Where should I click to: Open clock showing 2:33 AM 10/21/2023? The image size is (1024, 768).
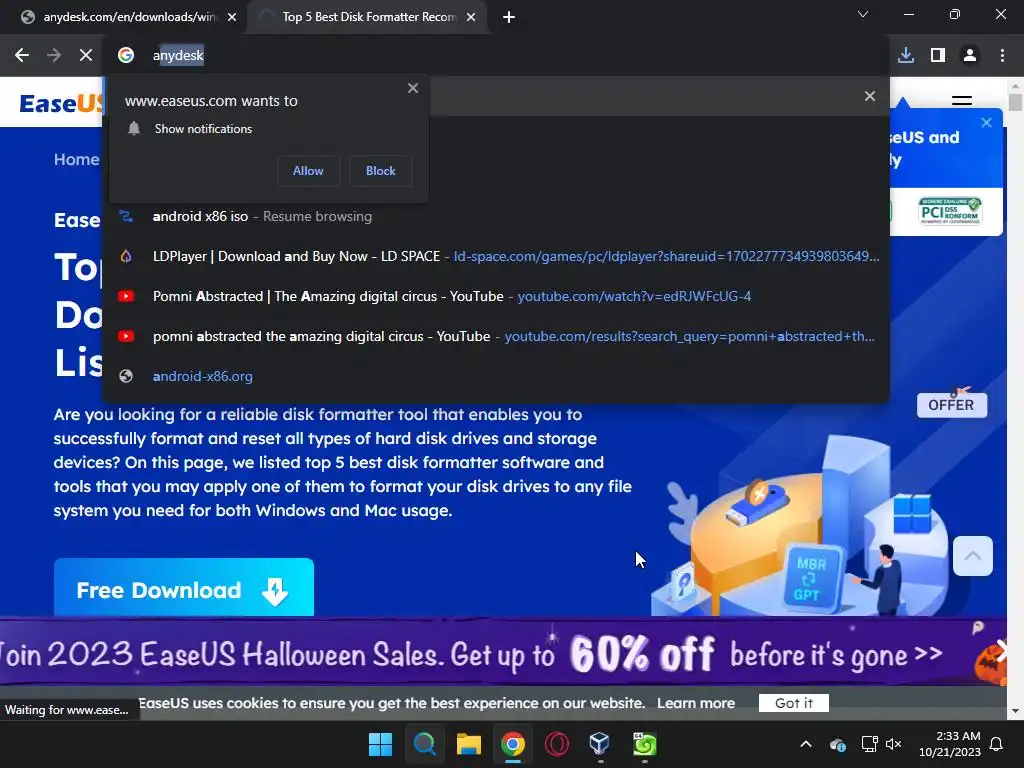tap(950, 744)
